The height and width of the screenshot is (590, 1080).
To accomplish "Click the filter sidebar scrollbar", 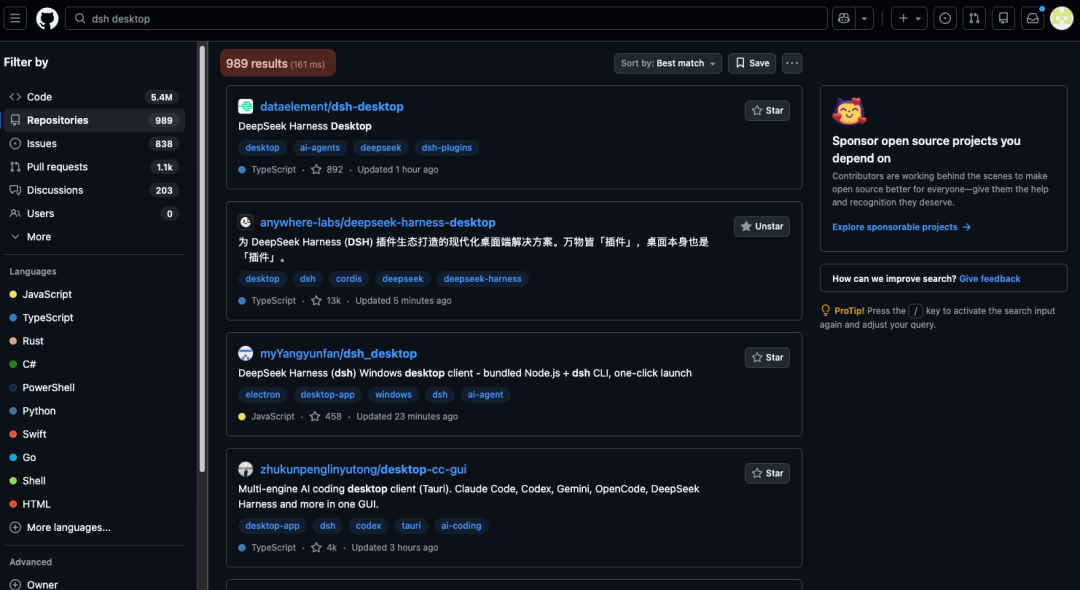I will click(x=202, y=258).
